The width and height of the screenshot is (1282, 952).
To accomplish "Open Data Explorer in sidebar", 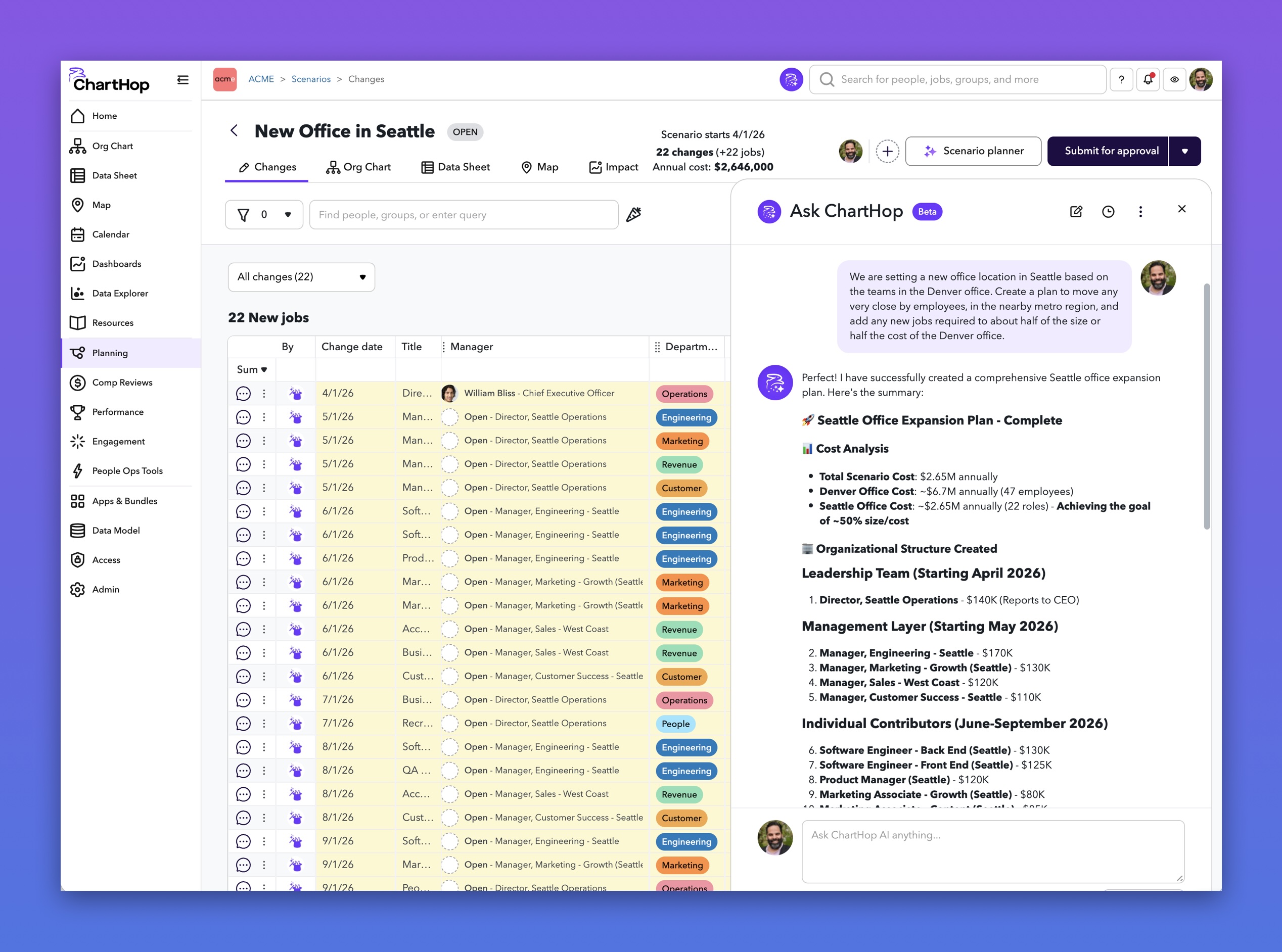I will coord(120,293).
